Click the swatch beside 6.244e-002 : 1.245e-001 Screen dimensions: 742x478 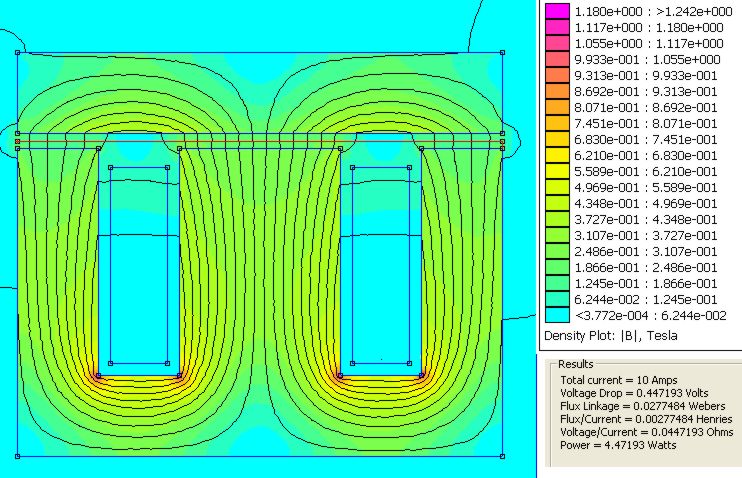[x=558, y=300]
